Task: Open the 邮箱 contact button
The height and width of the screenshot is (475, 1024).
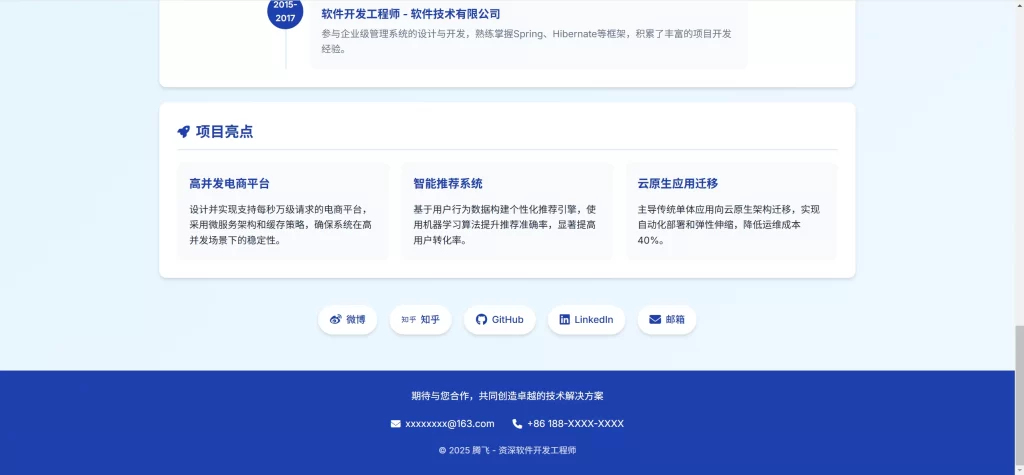Action: (x=667, y=319)
